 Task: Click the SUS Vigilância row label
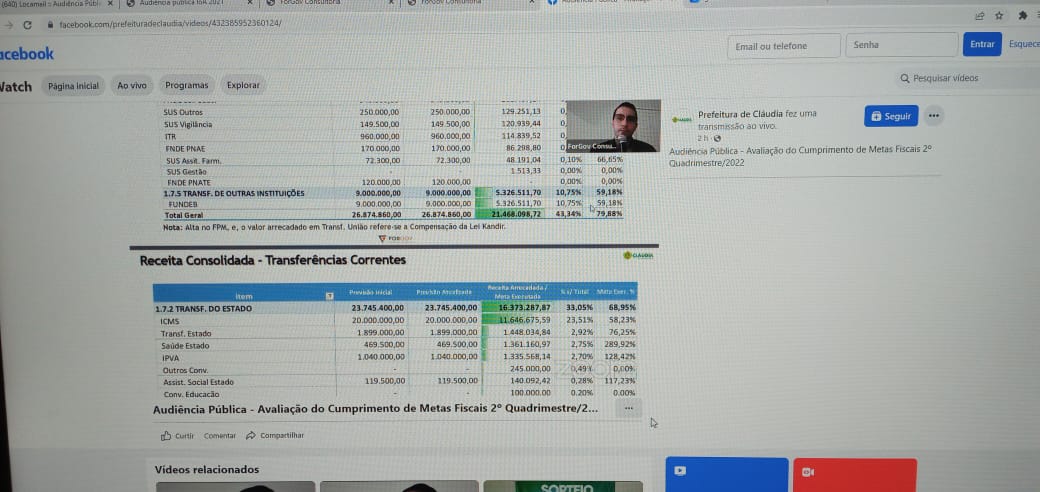tap(188, 124)
